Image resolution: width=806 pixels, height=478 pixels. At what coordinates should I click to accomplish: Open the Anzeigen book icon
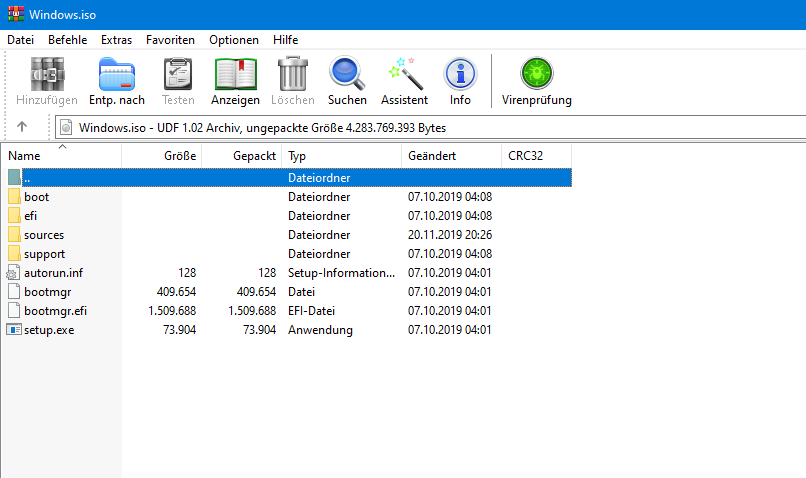tap(235, 75)
